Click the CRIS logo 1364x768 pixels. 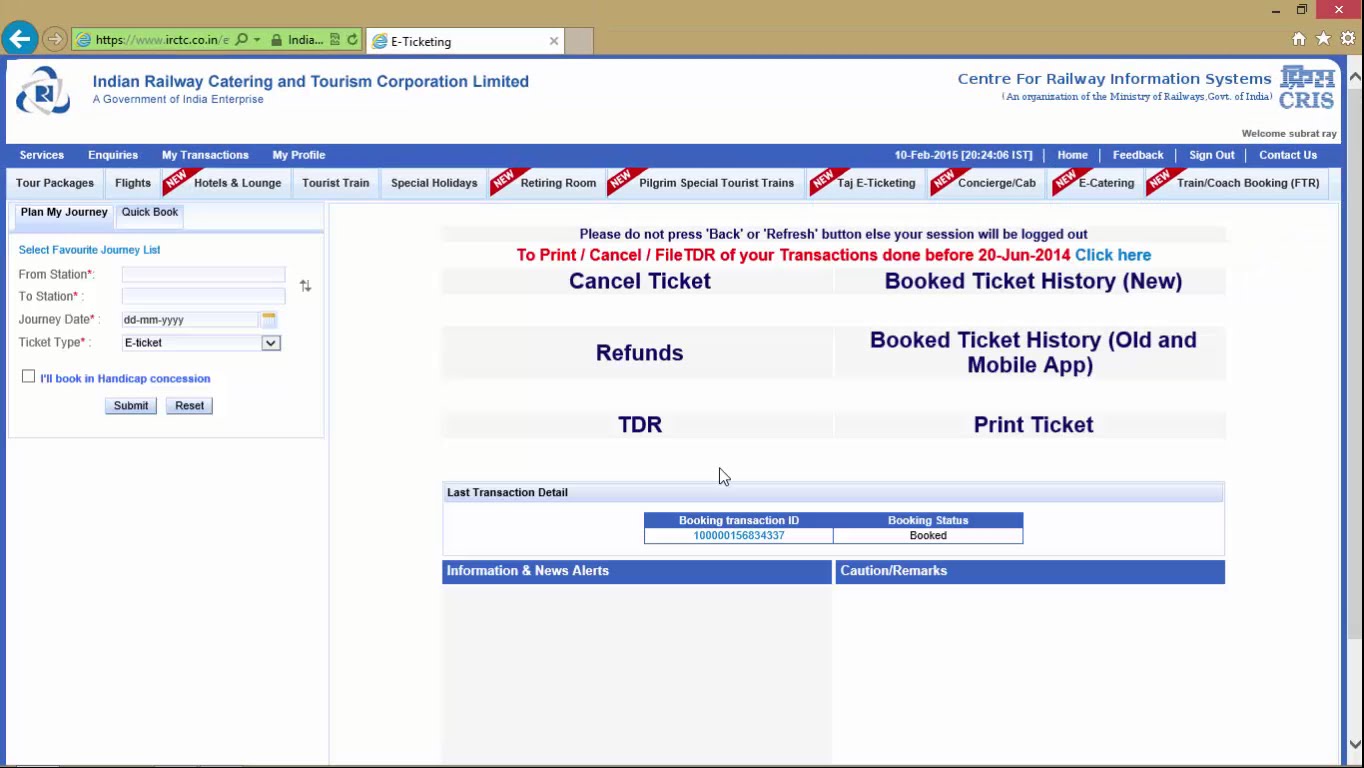point(1307,88)
